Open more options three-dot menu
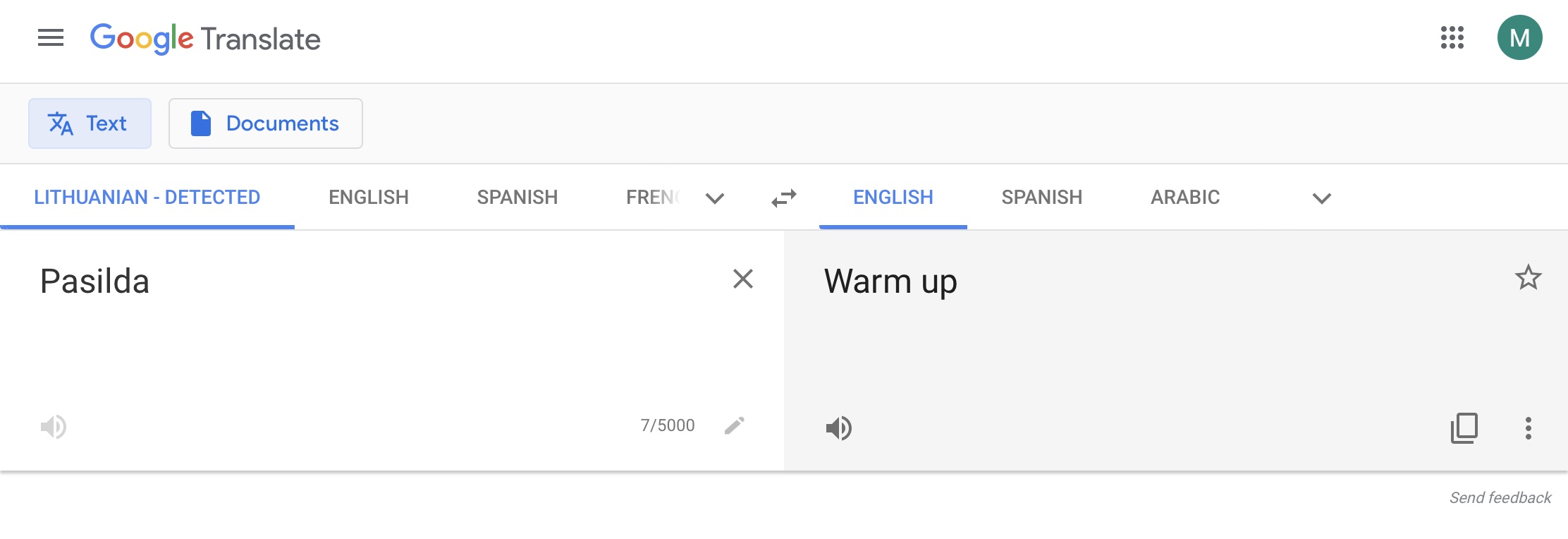1568x539 pixels. 1529,428
